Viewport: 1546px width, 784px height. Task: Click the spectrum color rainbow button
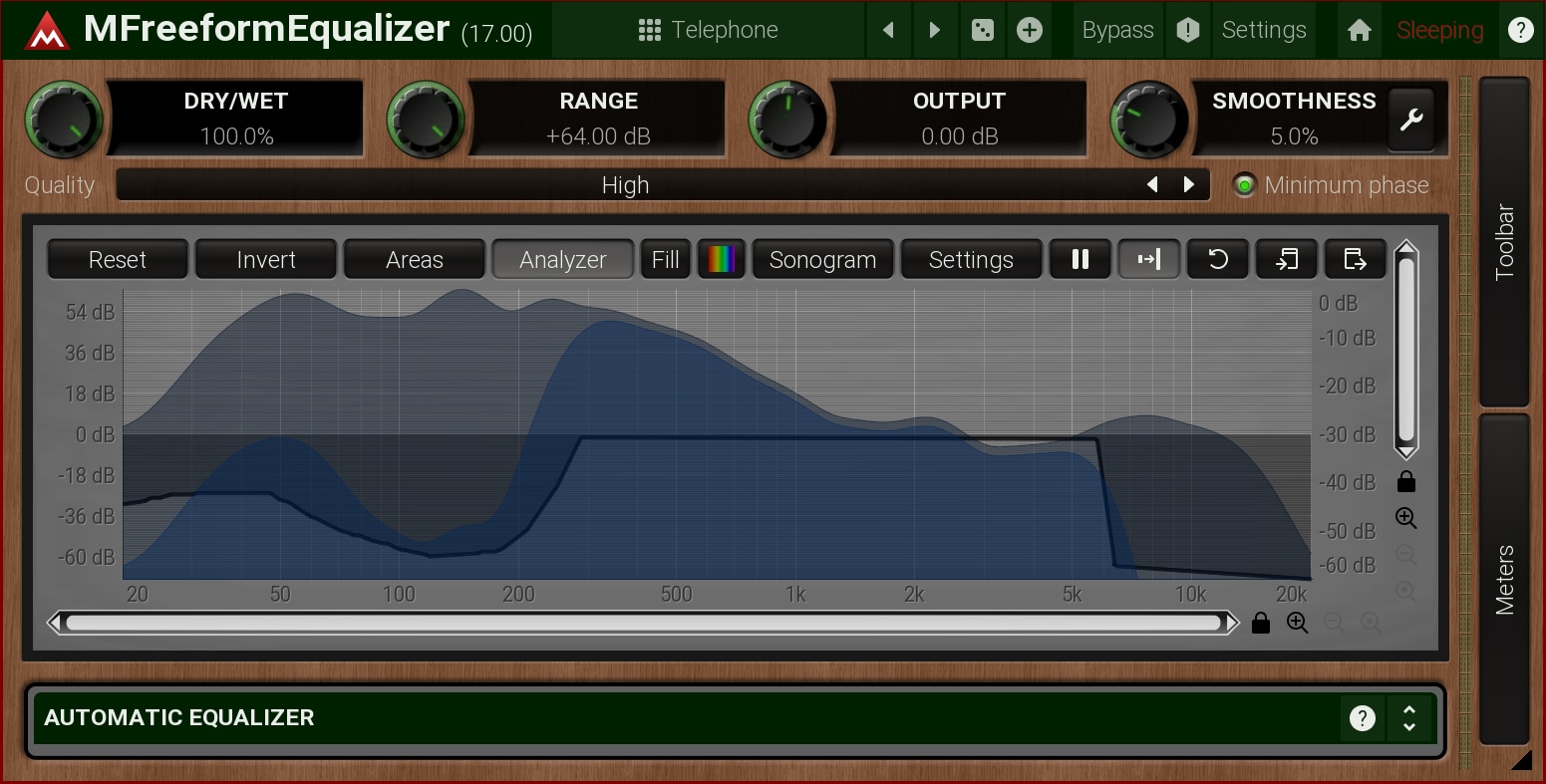pyautogui.click(x=721, y=259)
